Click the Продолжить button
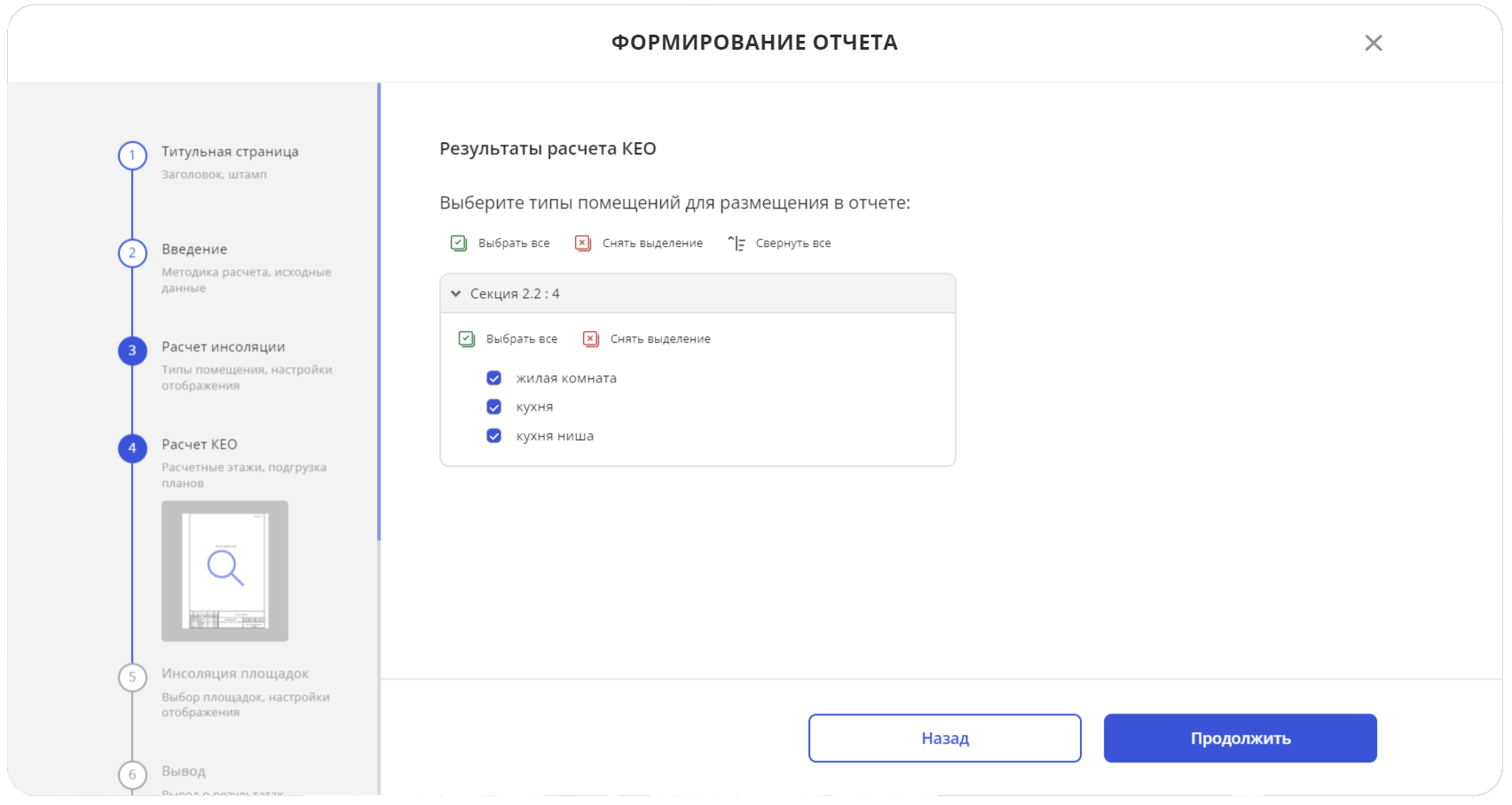 coord(1240,738)
